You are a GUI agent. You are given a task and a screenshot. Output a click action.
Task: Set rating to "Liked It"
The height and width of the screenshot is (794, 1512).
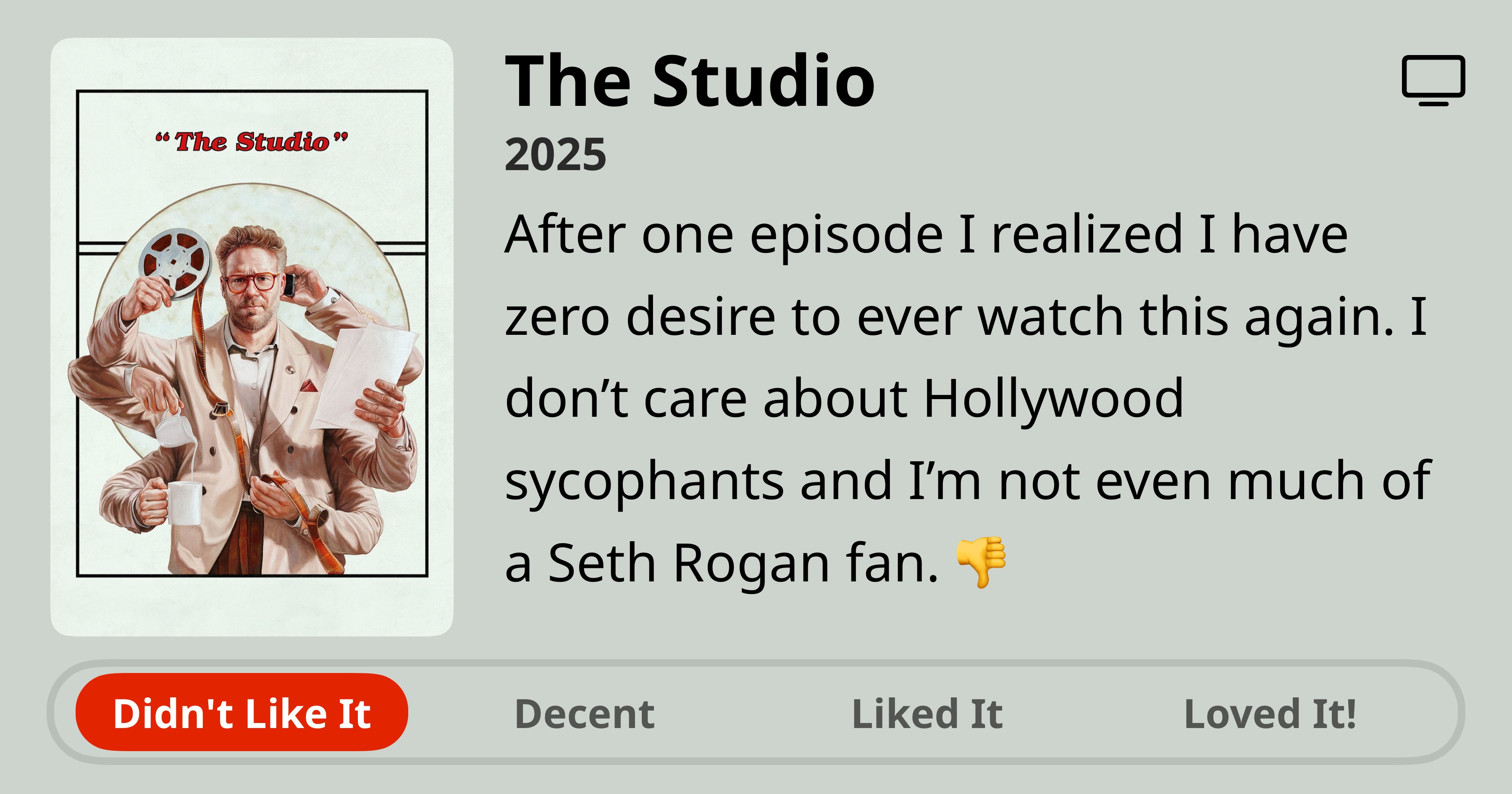(927, 714)
